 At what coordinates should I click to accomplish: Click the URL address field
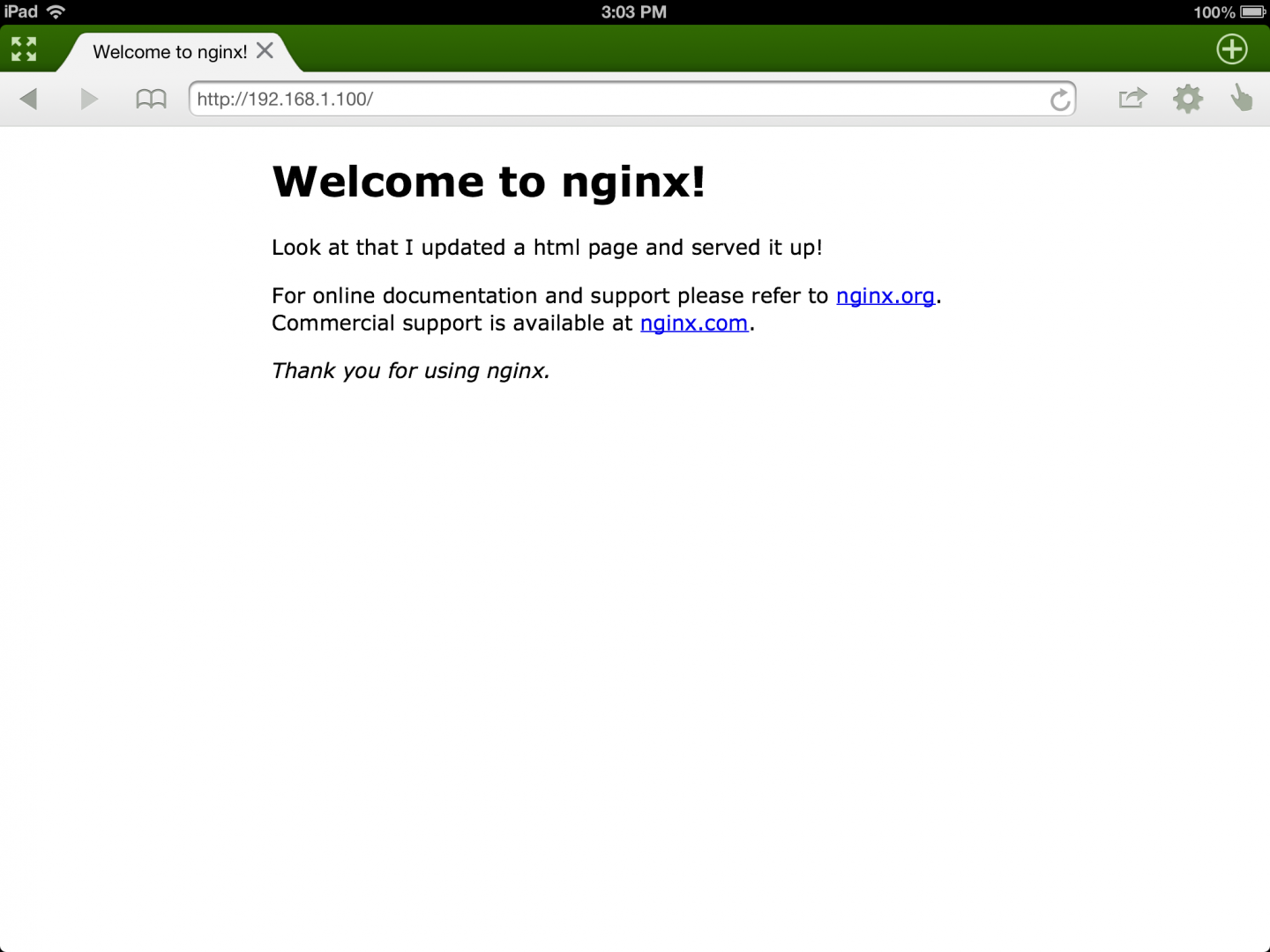click(632, 99)
